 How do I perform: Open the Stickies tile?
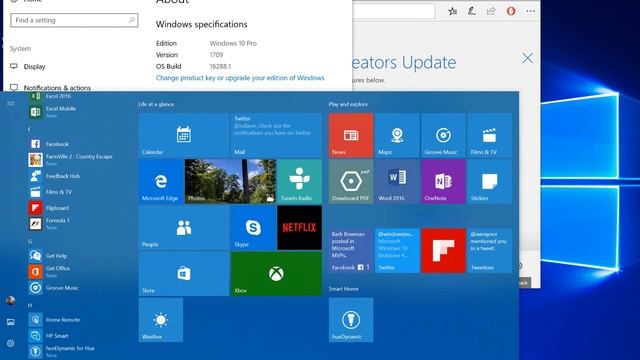pos(489,181)
